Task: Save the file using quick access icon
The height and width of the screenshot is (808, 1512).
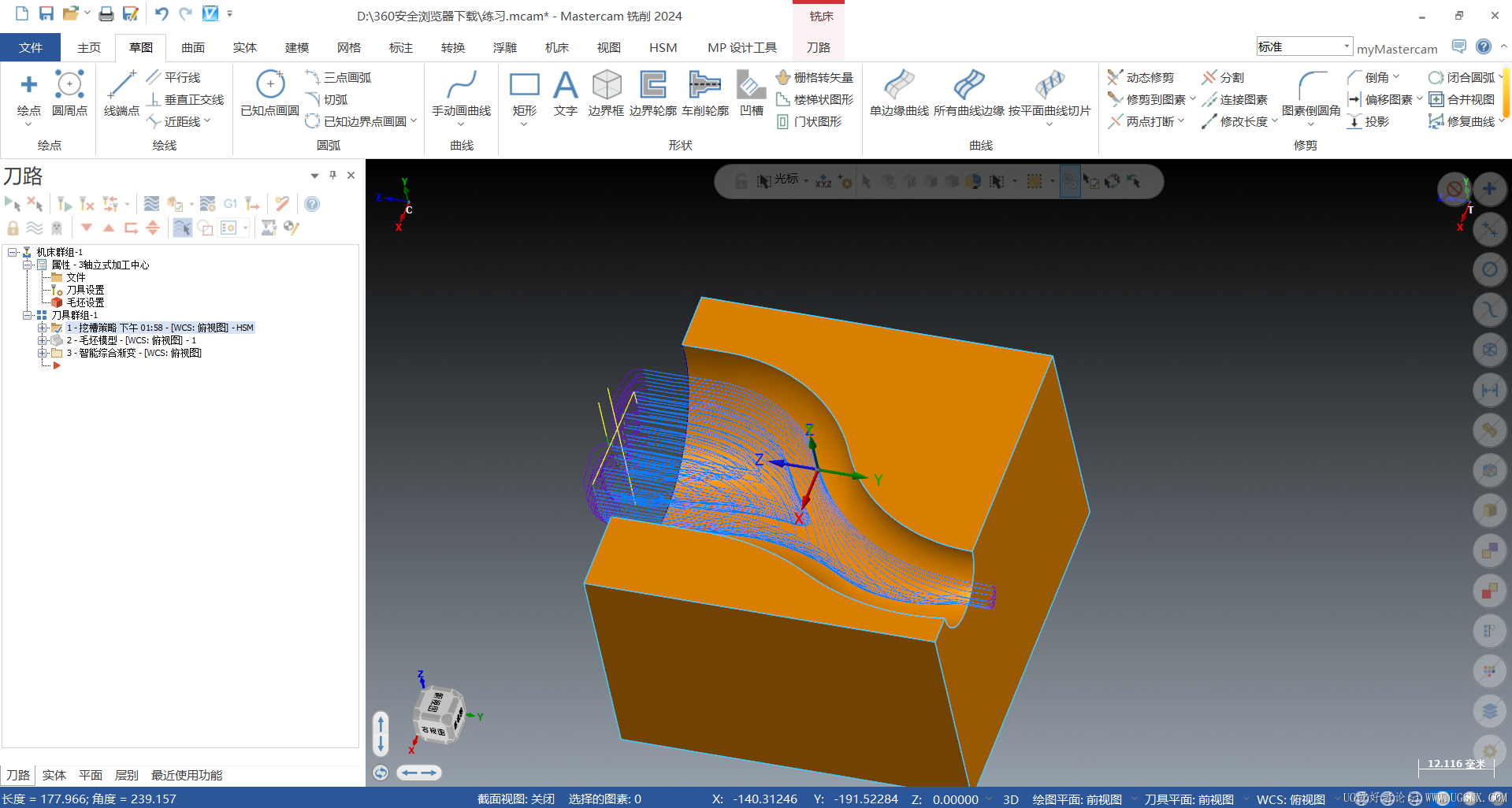Action: tap(46, 13)
